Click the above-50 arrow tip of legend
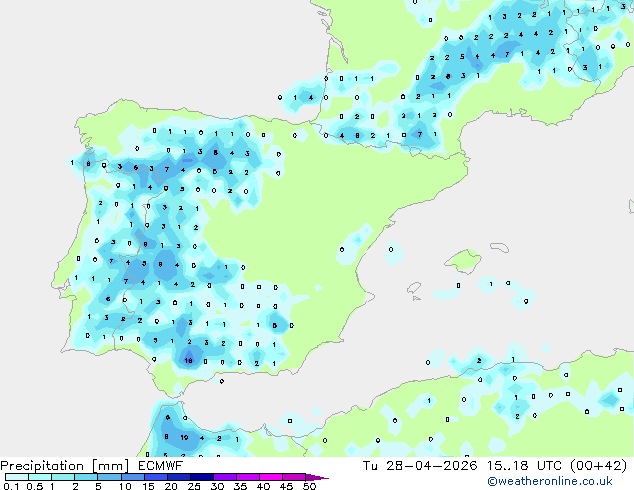Viewport: 634px width, 490px height. [x=317, y=477]
